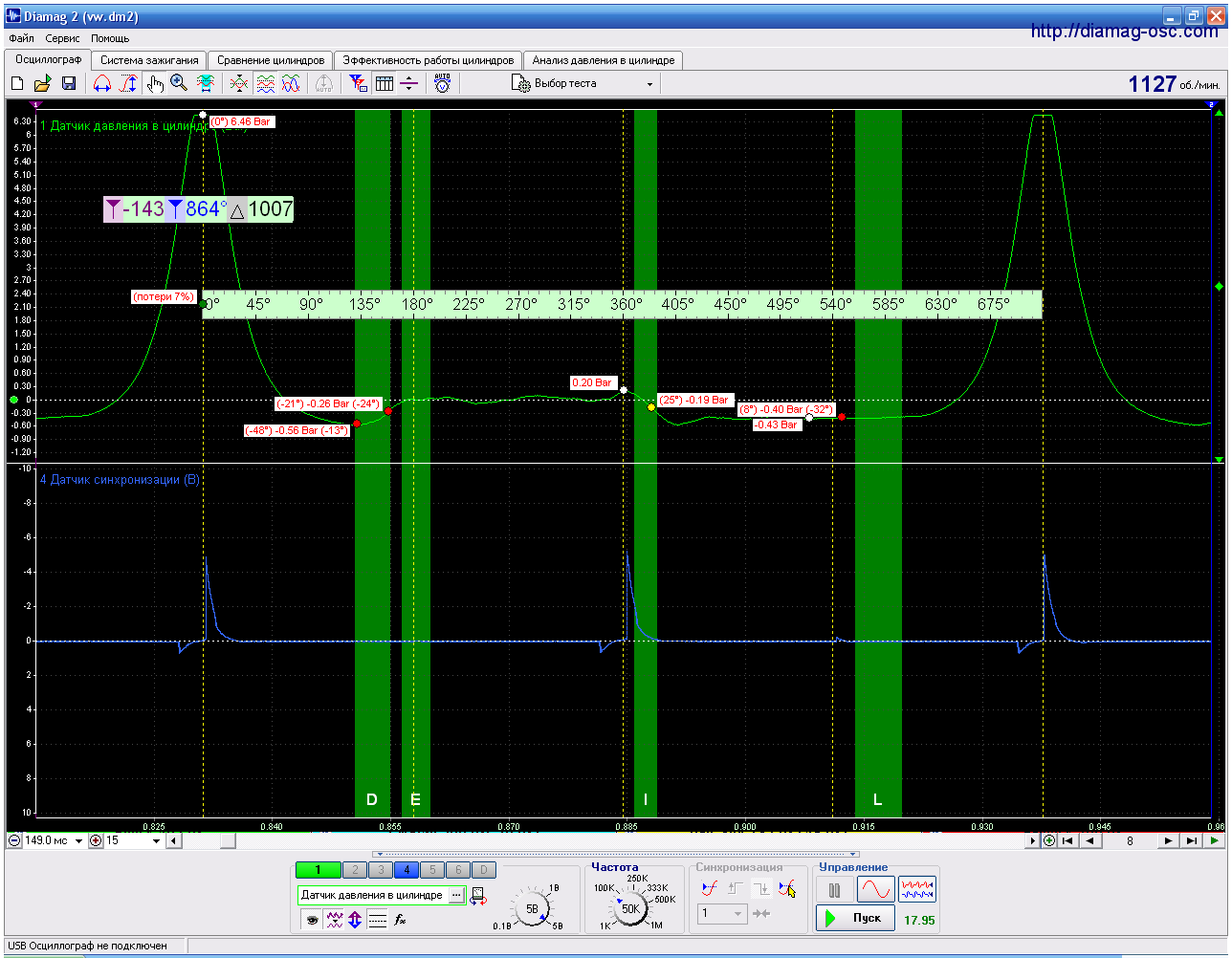Open the Помощь menu
Viewport: 1232px width, 958px height.
click(x=110, y=38)
